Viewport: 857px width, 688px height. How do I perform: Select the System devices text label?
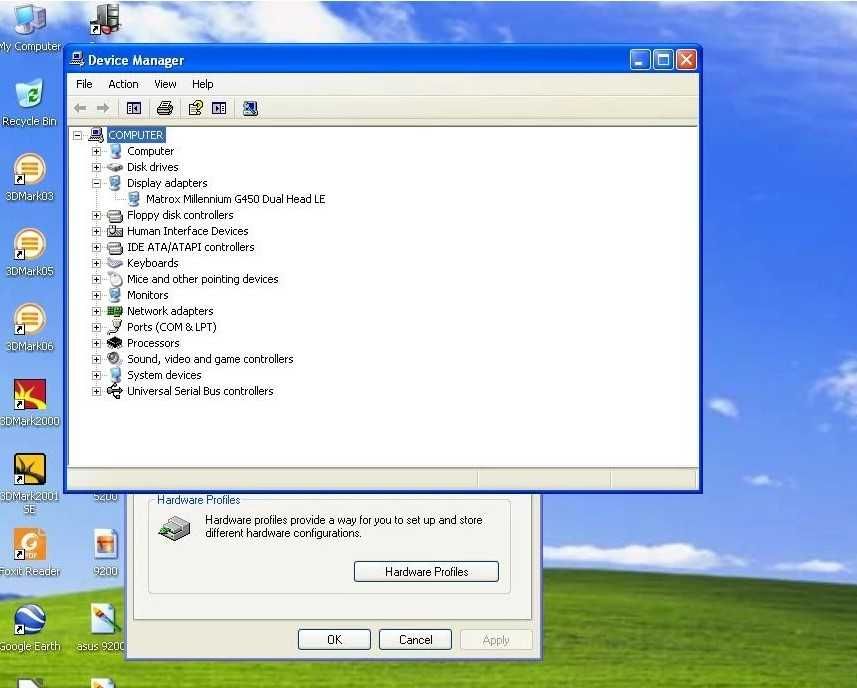pyautogui.click(x=164, y=375)
